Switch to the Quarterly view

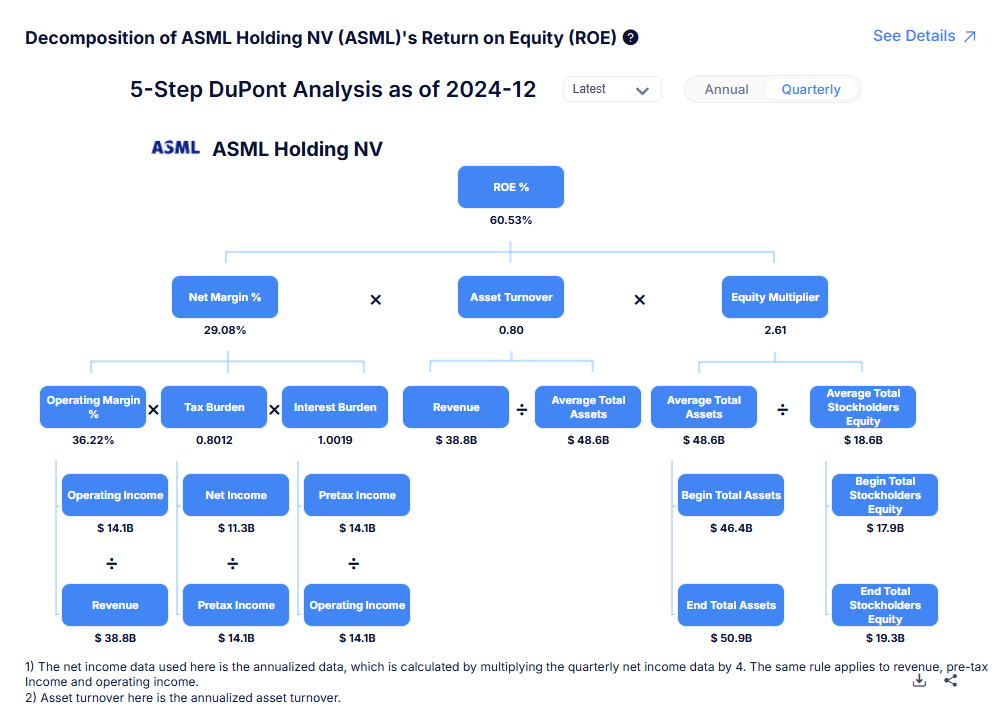point(811,90)
